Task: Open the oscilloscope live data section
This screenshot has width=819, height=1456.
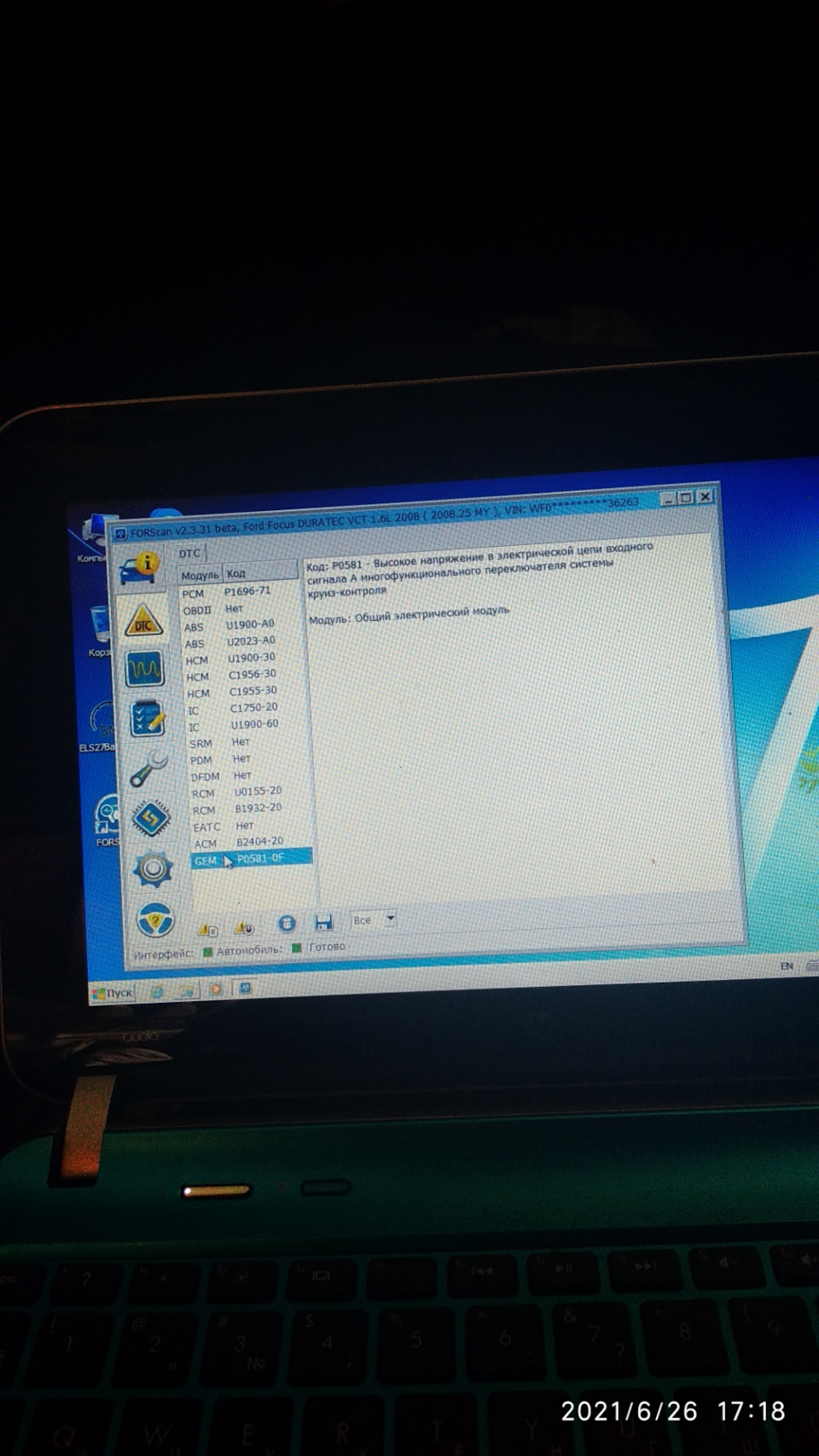Action: [145, 670]
